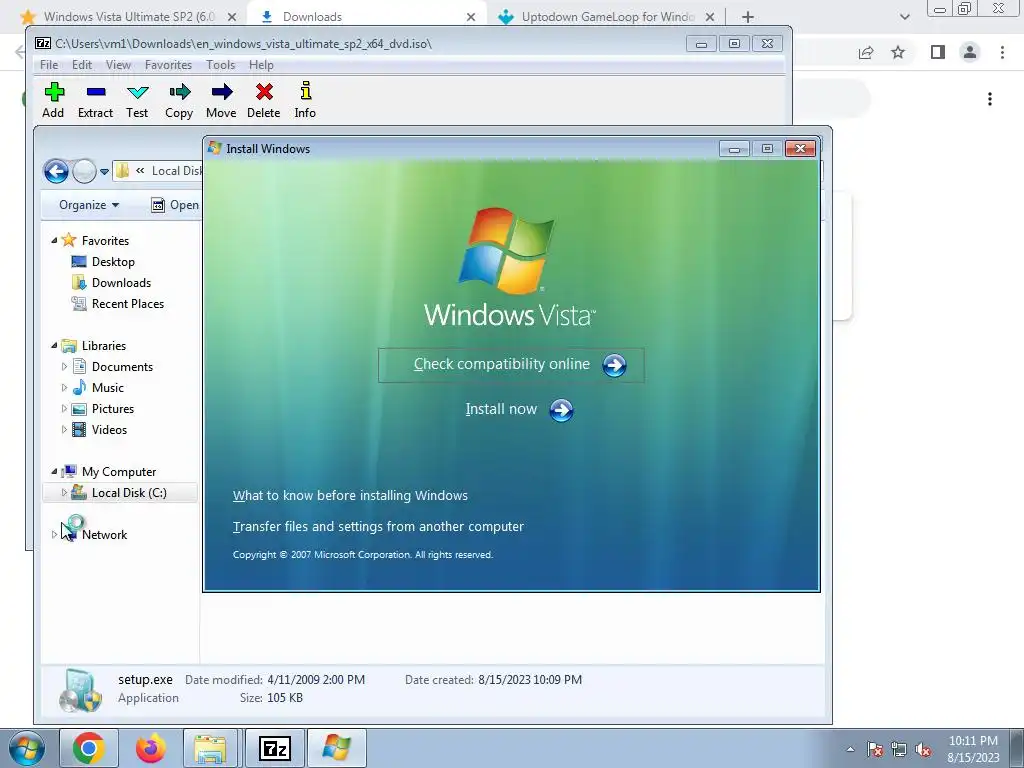This screenshot has width=1024, height=768.
Task: Open the Favorites menu in 7-Zip
Action: pyautogui.click(x=168, y=65)
